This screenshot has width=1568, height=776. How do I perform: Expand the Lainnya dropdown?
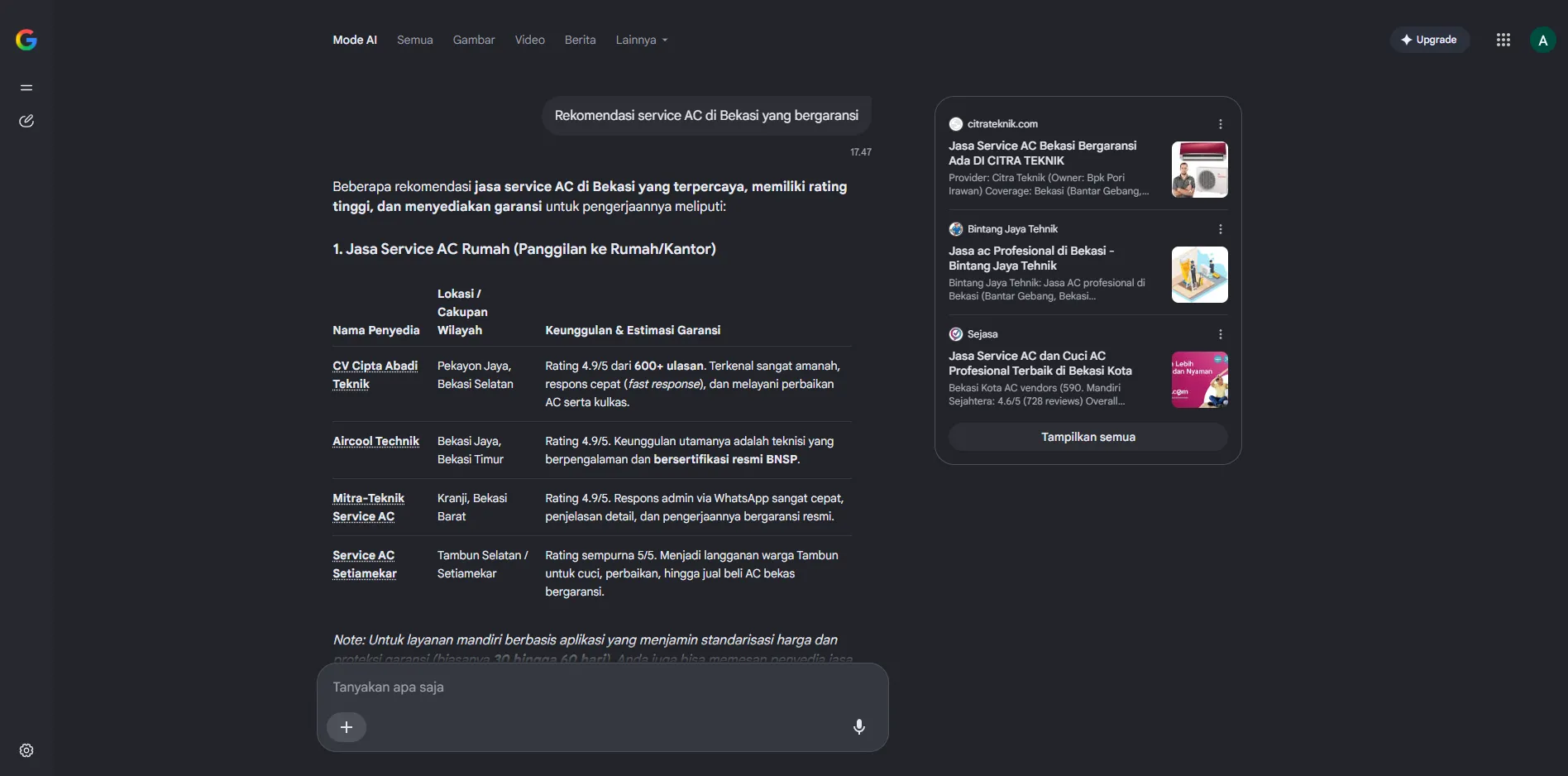click(642, 40)
